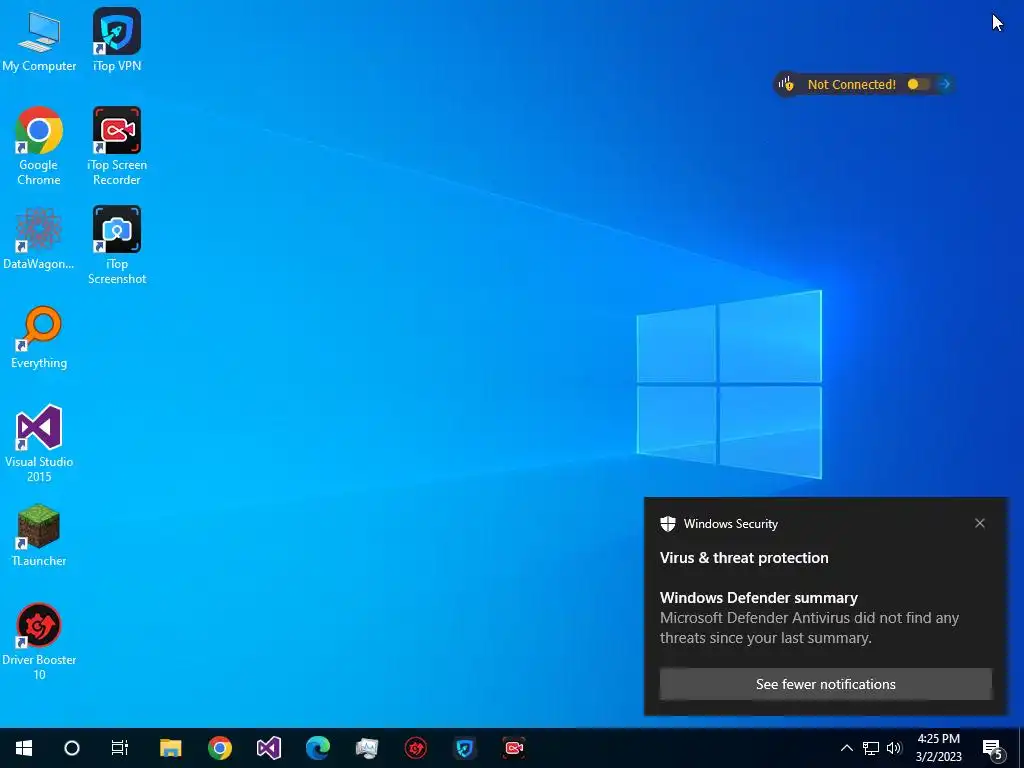Click the network icon in system tray

point(871,748)
